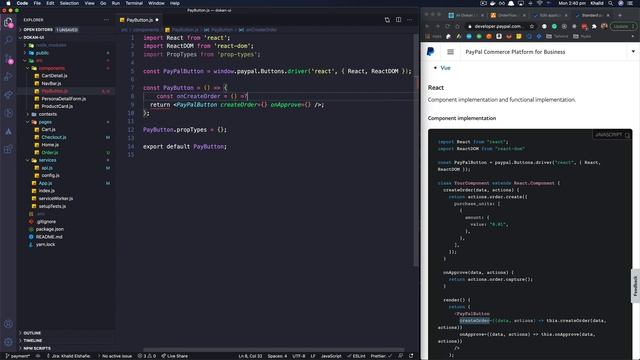The image size is (640, 360).
Task: Open the Explorer view in the activity bar
Action: 8,22
